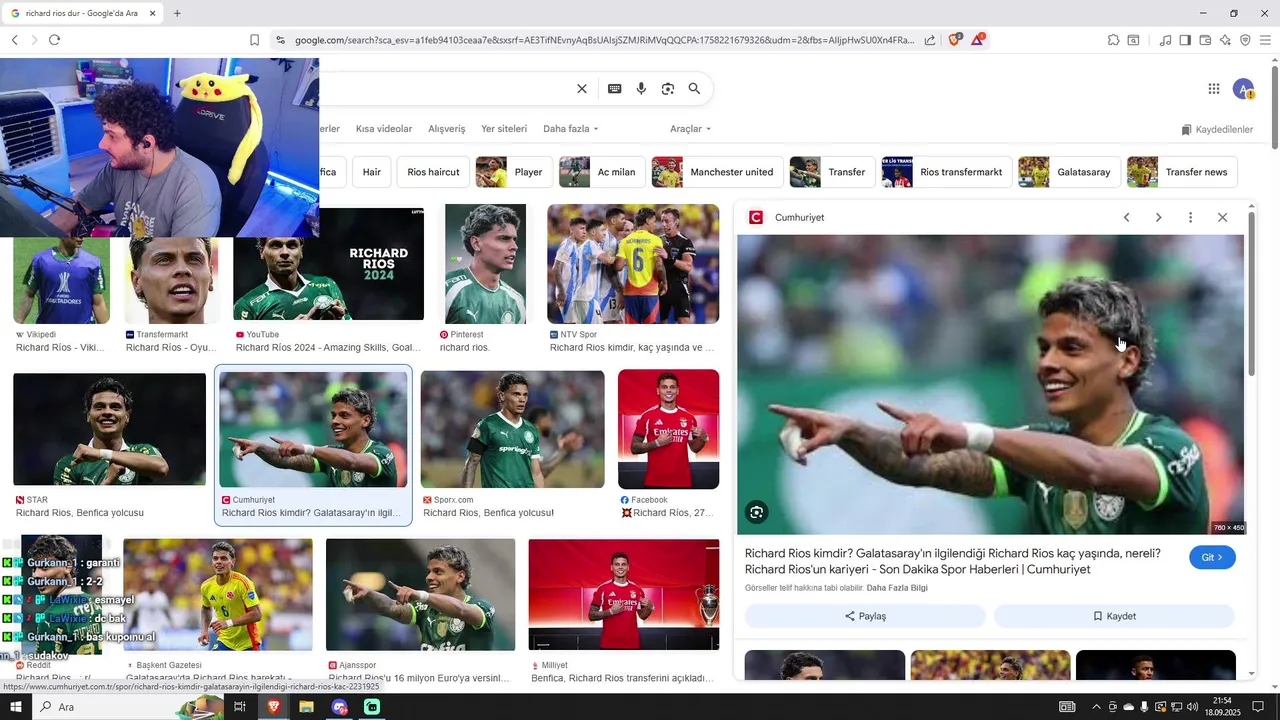Open a new browser tab
Screen dimensions: 1280x720
click(177, 13)
